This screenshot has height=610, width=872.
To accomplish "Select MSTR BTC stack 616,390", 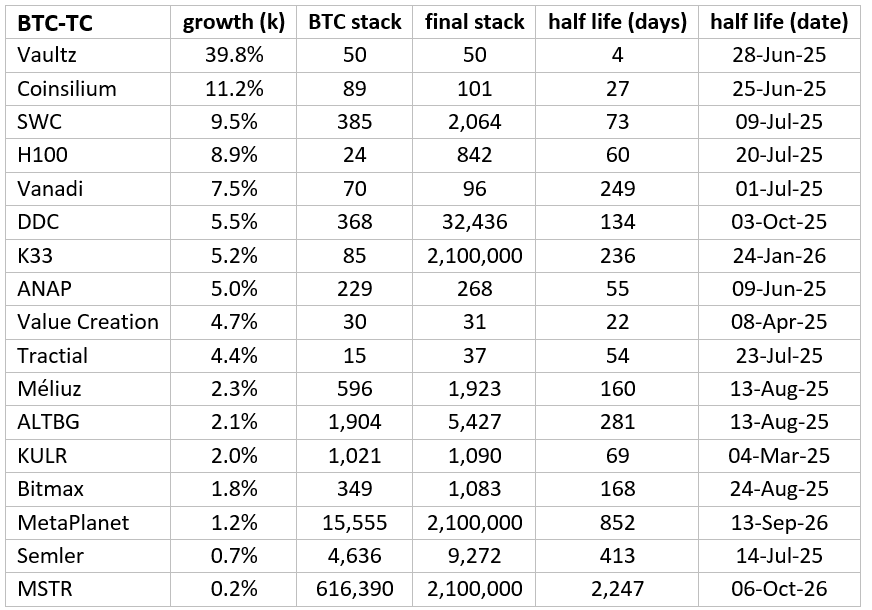I will [354, 589].
